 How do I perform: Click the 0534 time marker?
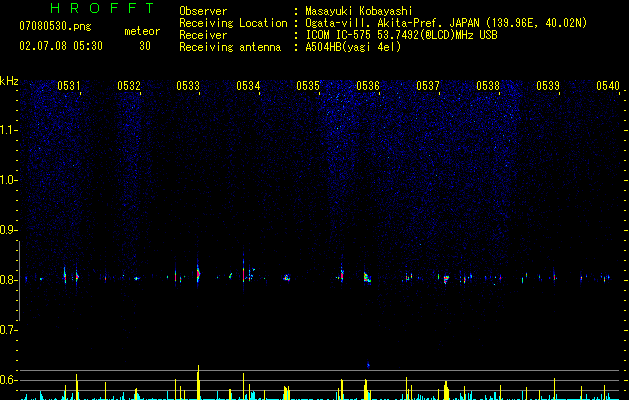coord(248,85)
